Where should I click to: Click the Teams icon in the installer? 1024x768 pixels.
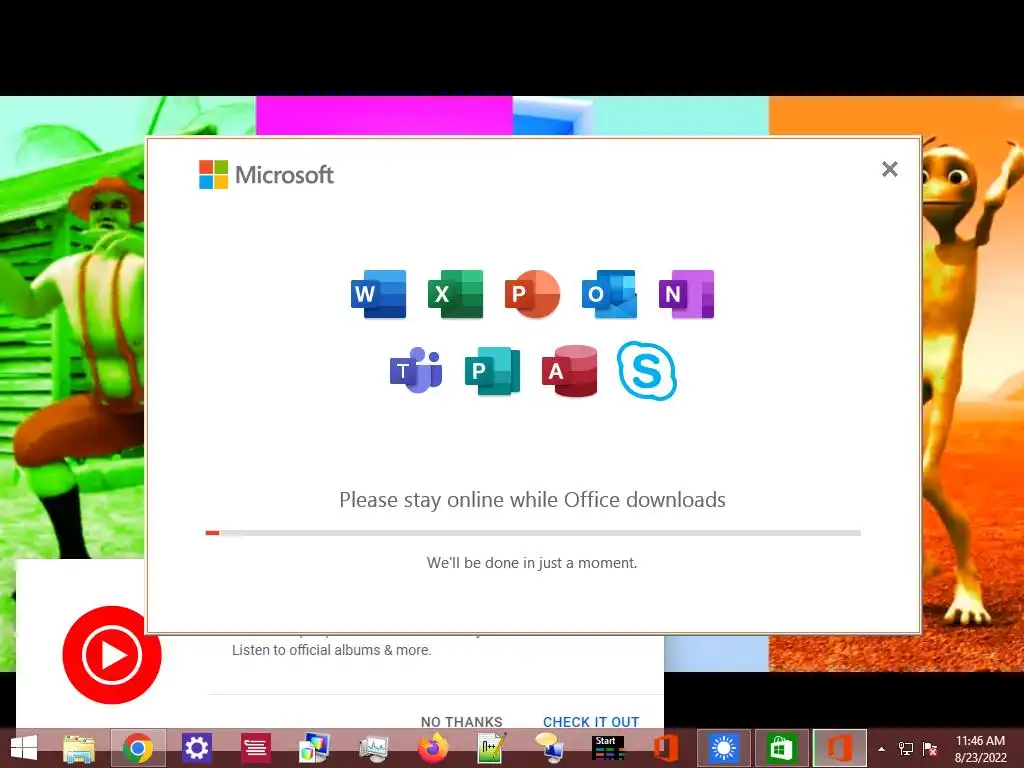[x=417, y=370]
